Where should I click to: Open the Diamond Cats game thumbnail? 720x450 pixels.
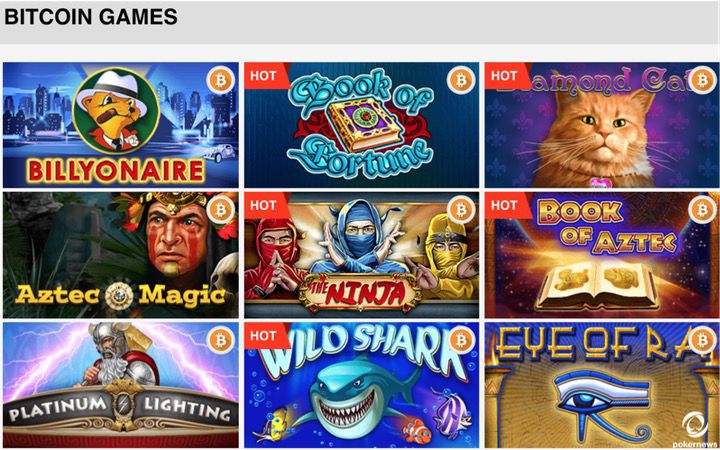tap(602, 125)
